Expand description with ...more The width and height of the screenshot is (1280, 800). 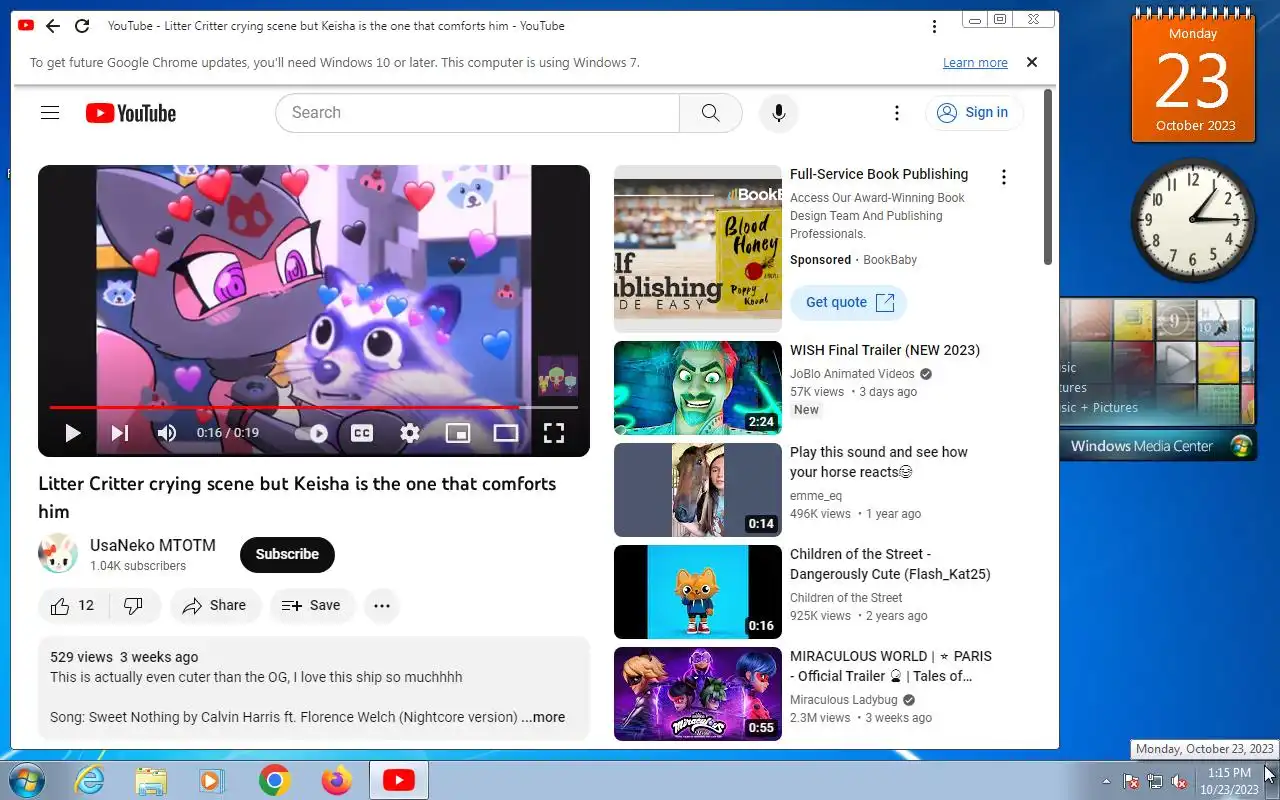[543, 717]
